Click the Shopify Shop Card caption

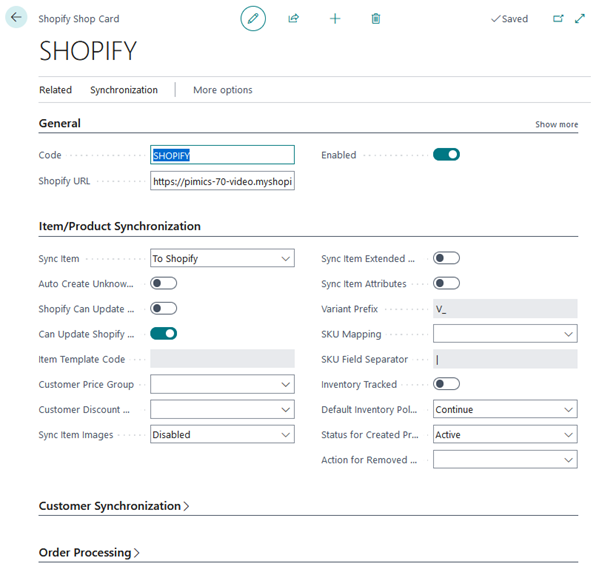coord(79,19)
